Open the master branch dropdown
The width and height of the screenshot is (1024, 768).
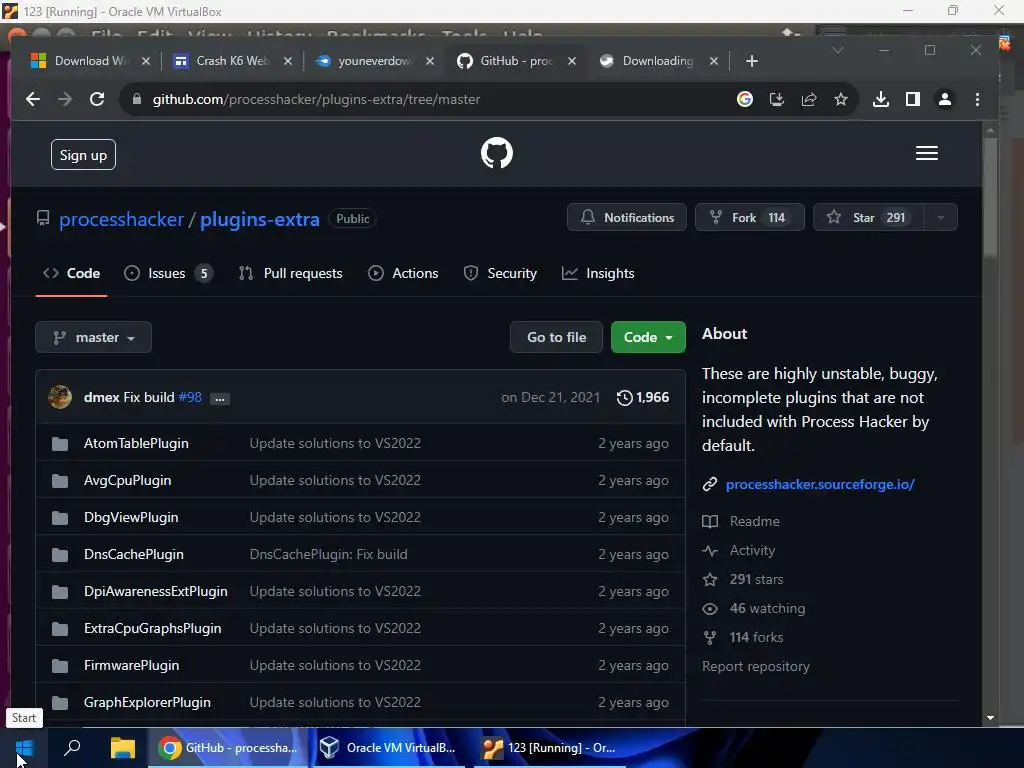click(x=93, y=337)
